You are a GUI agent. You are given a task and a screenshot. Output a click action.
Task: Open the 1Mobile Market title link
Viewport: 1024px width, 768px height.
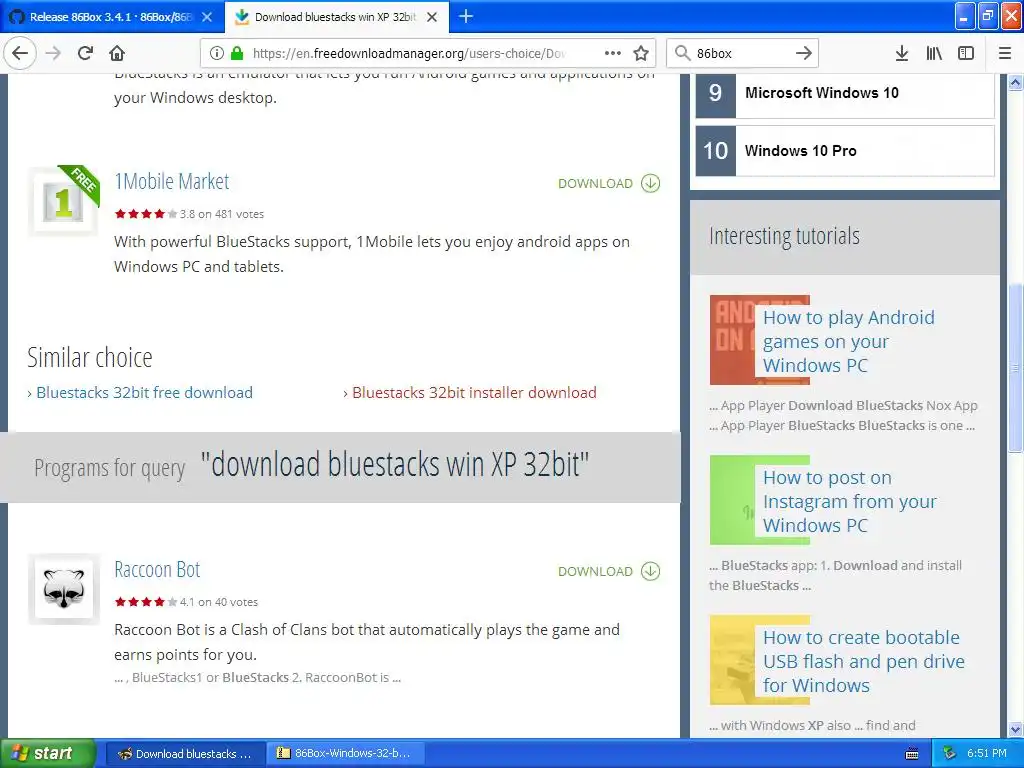tap(172, 182)
